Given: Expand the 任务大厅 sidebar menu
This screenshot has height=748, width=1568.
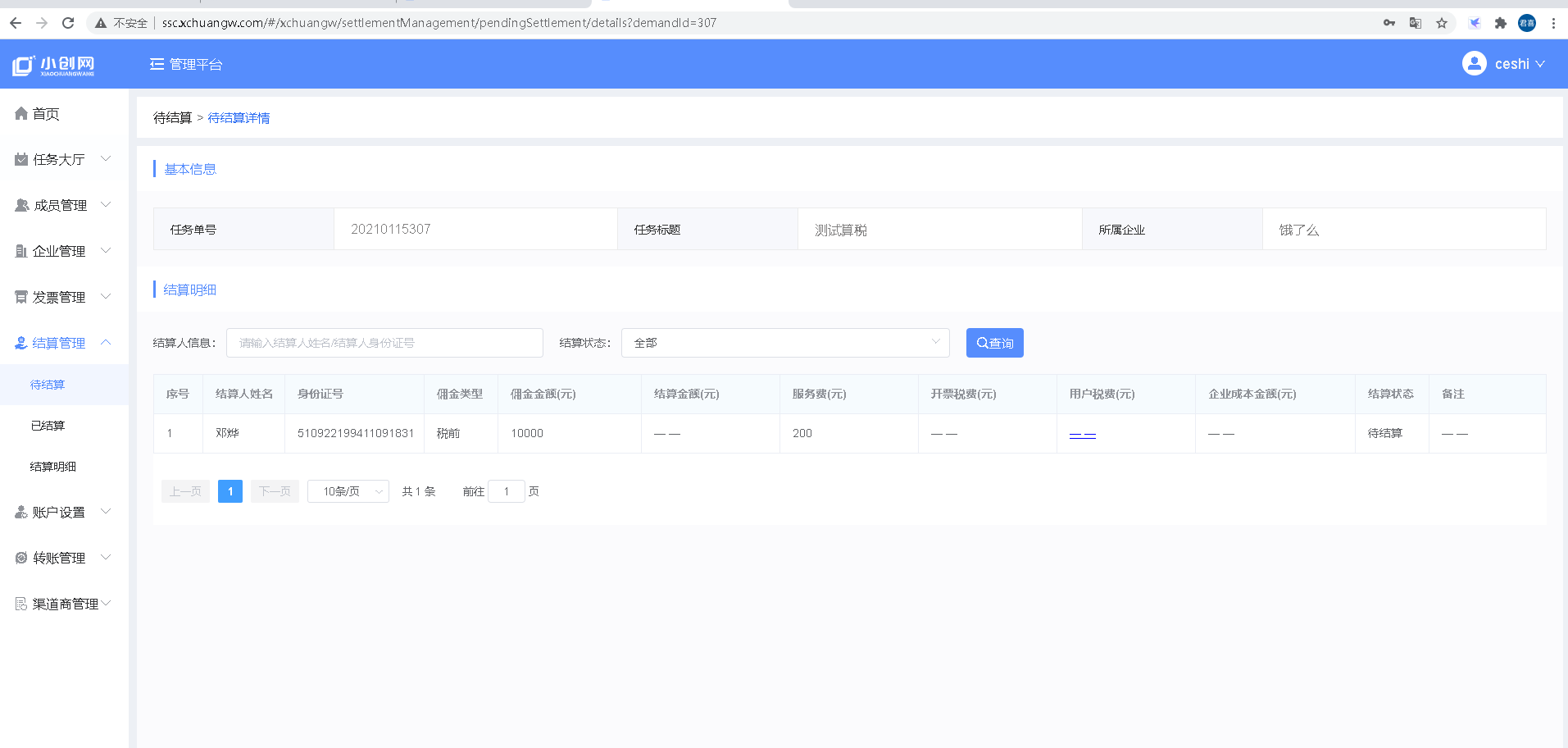Looking at the screenshot, I should [x=62, y=159].
